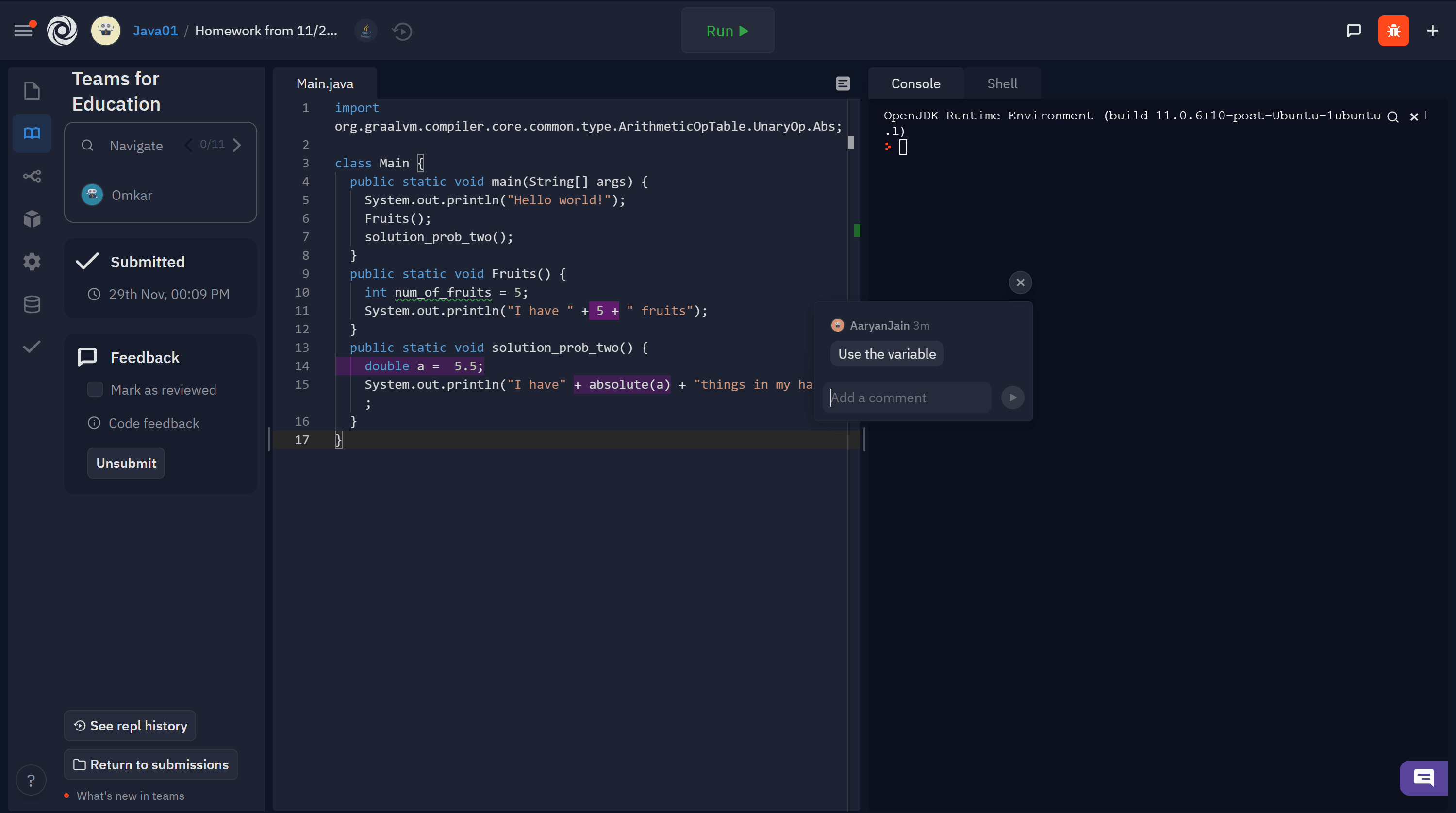1456x813 pixels.
Task: Open the Settings gear in sidebar
Action: point(32,261)
